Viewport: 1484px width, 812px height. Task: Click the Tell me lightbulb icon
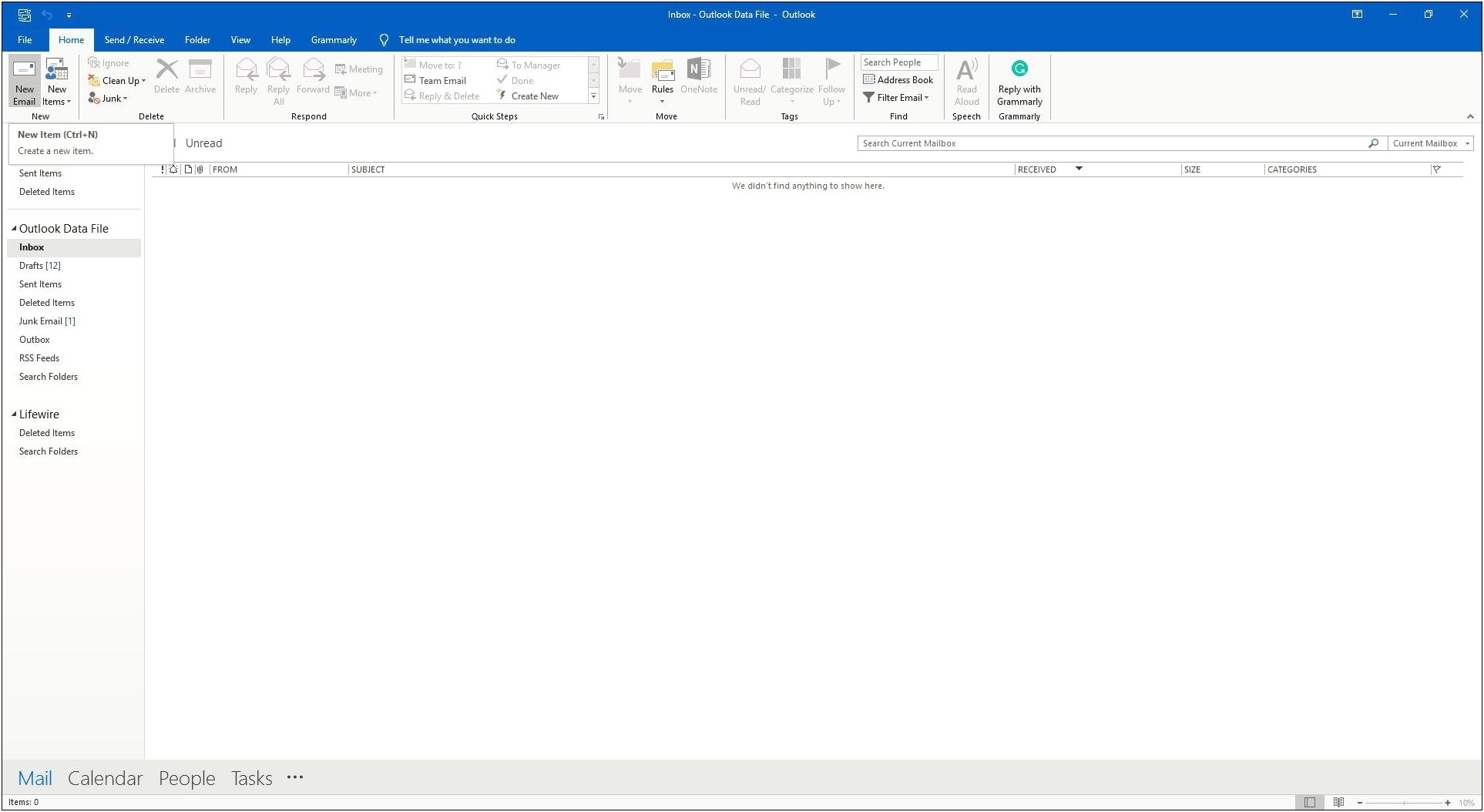(x=384, y=40)
